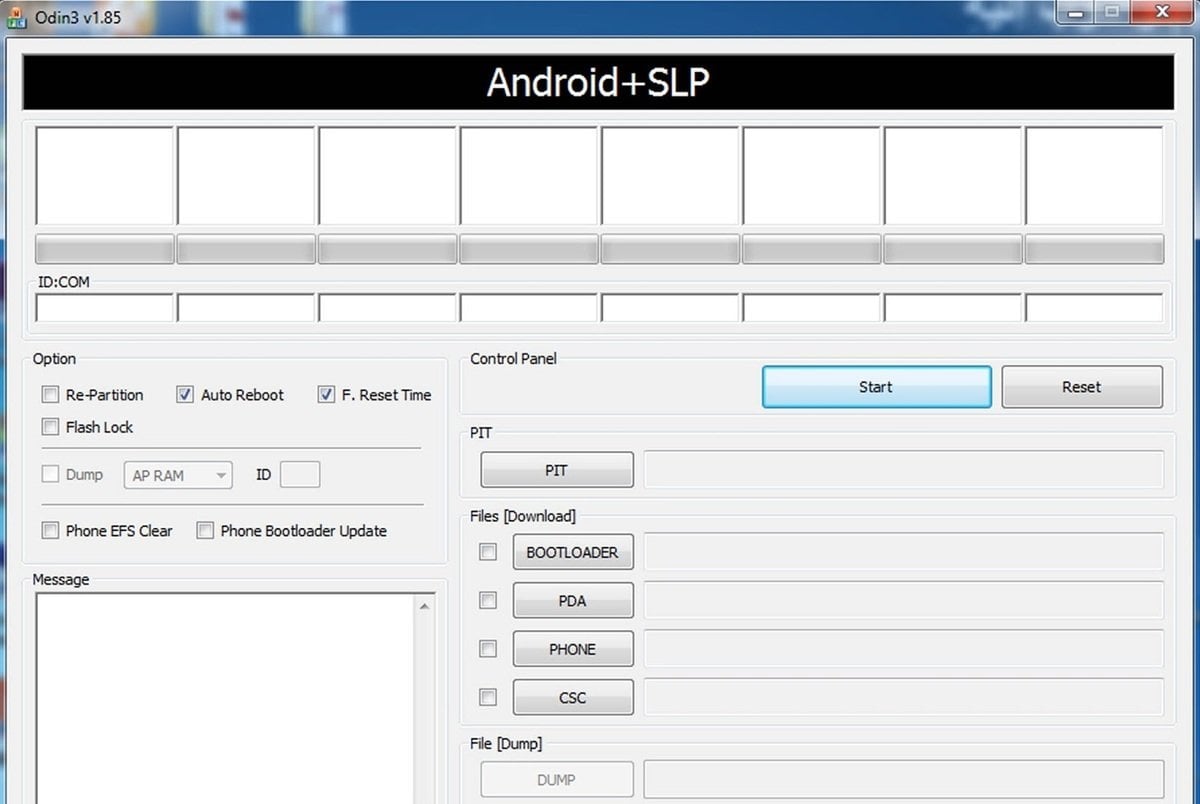
Task: Click the first ID:COM port field
Action: (x=105, y=308)
